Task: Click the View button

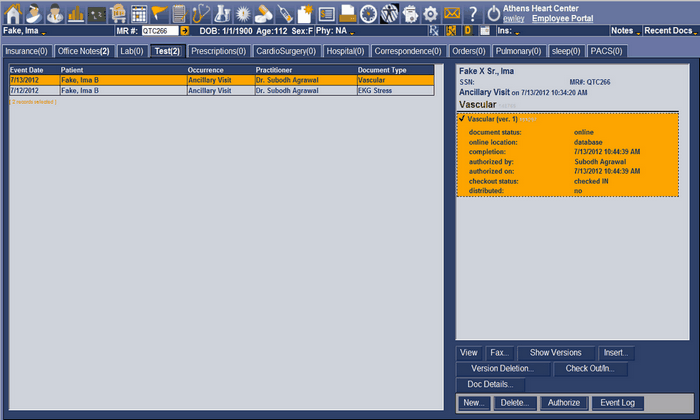Action: point(469,353)
